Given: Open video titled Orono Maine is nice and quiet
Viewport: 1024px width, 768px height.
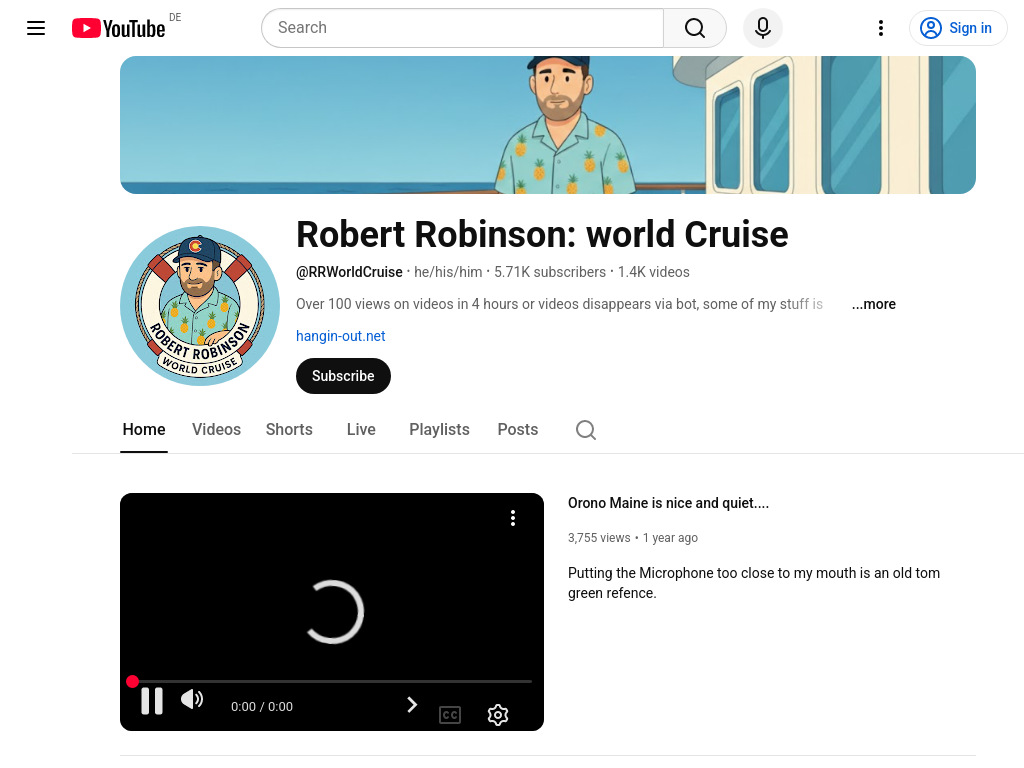Looking at the screenshot, I should [668, 503].
